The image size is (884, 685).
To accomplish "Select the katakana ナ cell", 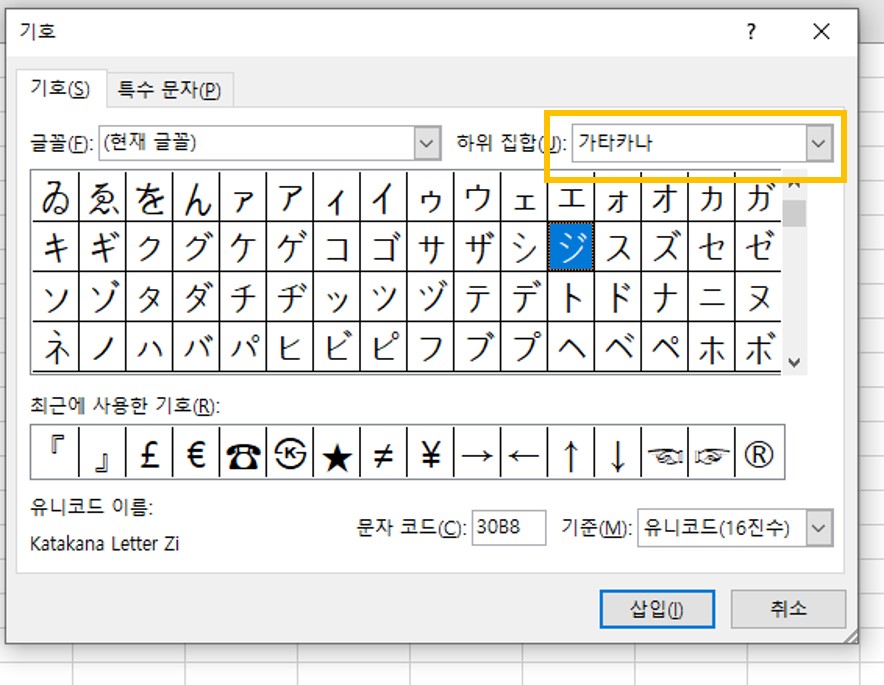I will tap(664, 297).
